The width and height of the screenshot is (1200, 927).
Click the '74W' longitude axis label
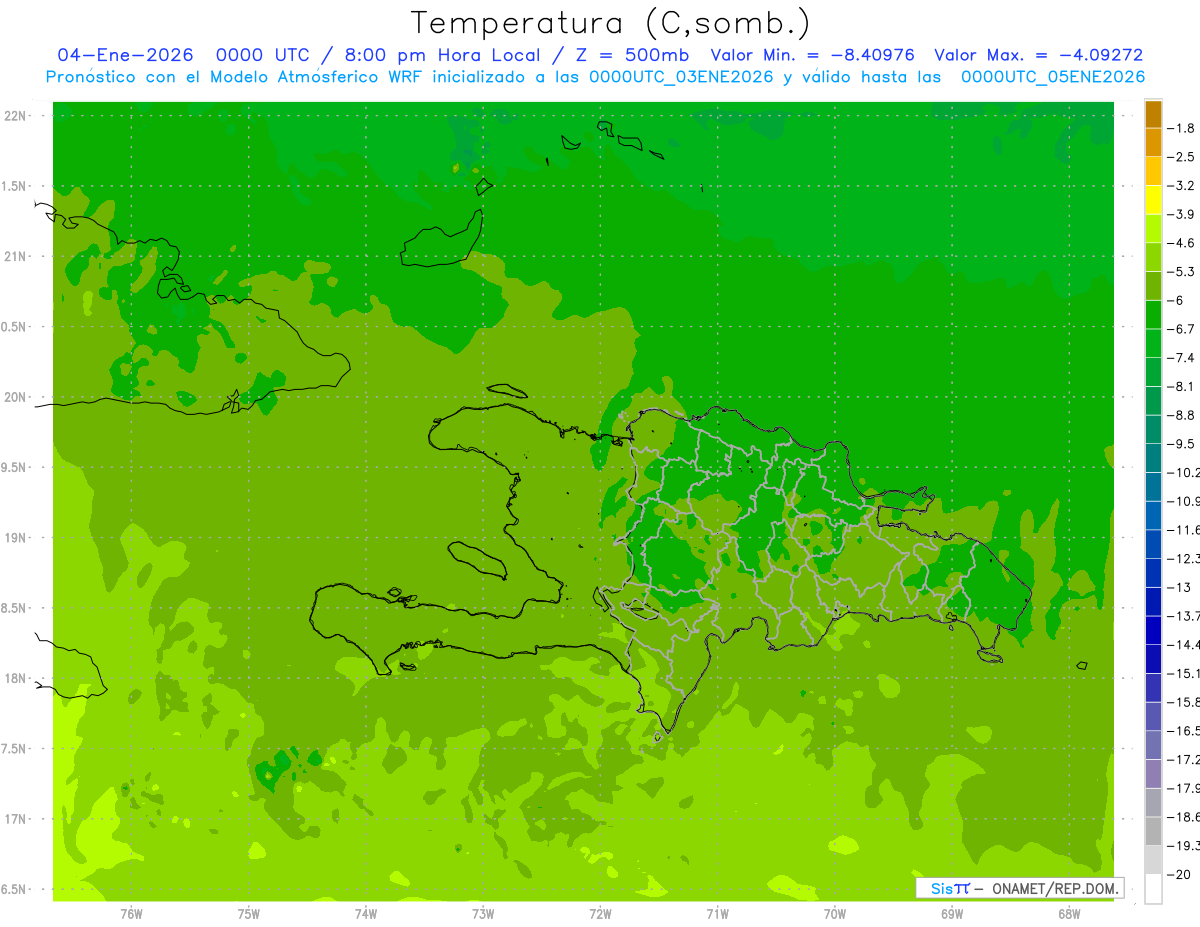[x=366, y=913]
